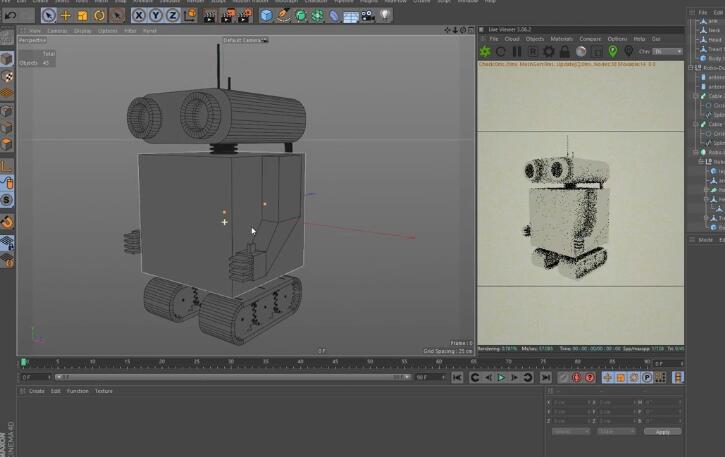Click Live Viewer region render icon
Image resolution: width=725 pixels, height=457 pixels.
tap(533, 51)
